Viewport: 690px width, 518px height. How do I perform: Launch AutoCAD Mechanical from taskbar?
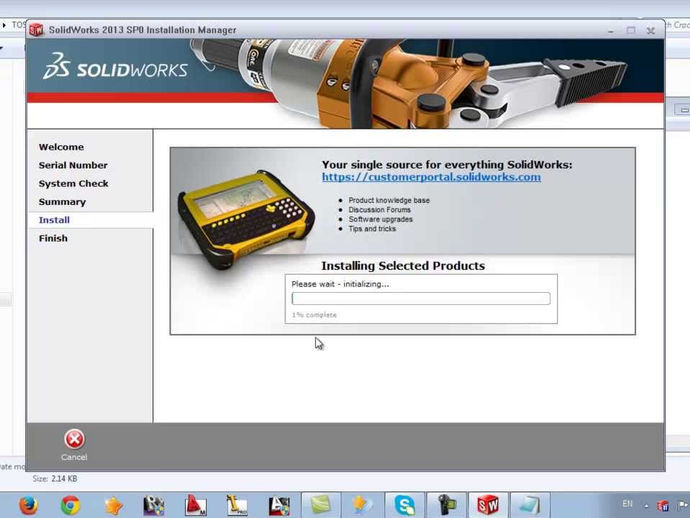pyautogui.click(x=196, y=505)
